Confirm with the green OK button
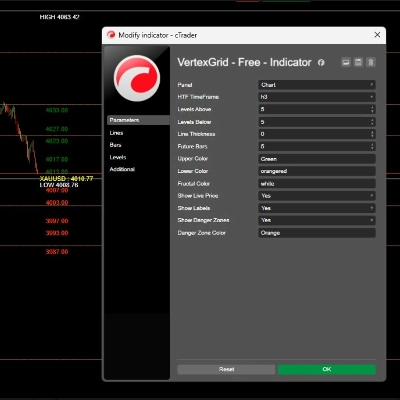 click(327, 369)
